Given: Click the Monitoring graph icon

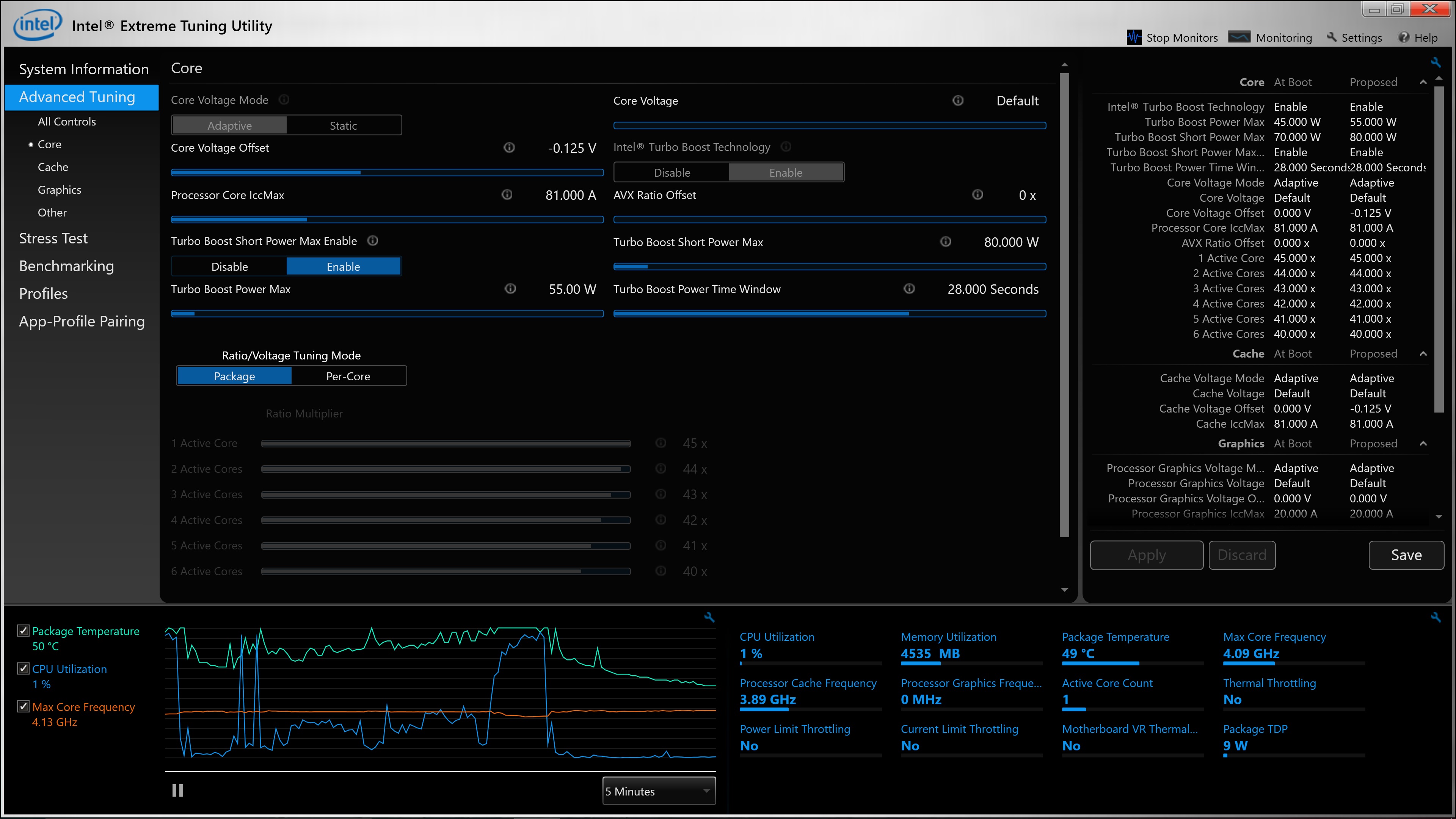Looking at the screenshot, I should pos(1239,37).
